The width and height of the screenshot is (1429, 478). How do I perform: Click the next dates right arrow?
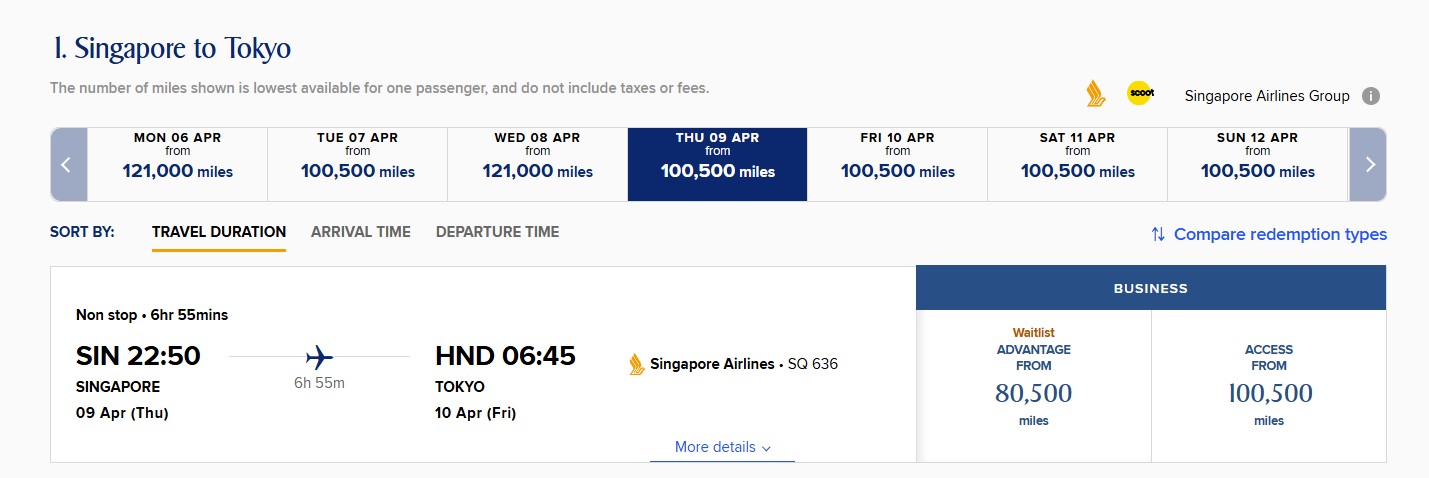point(1368,164)
